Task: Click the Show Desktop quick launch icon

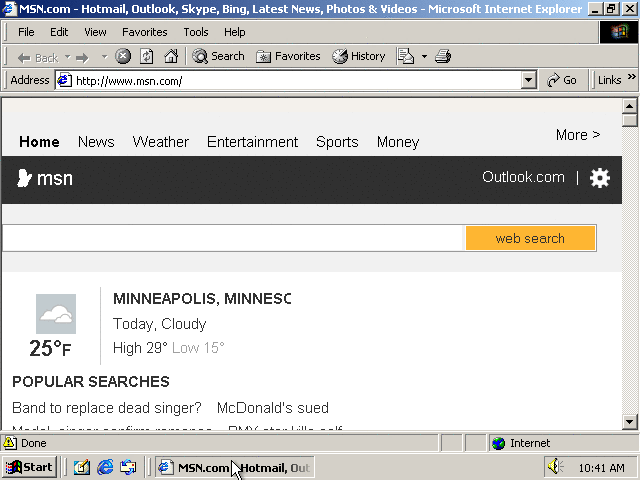Action: pos(82,467)
